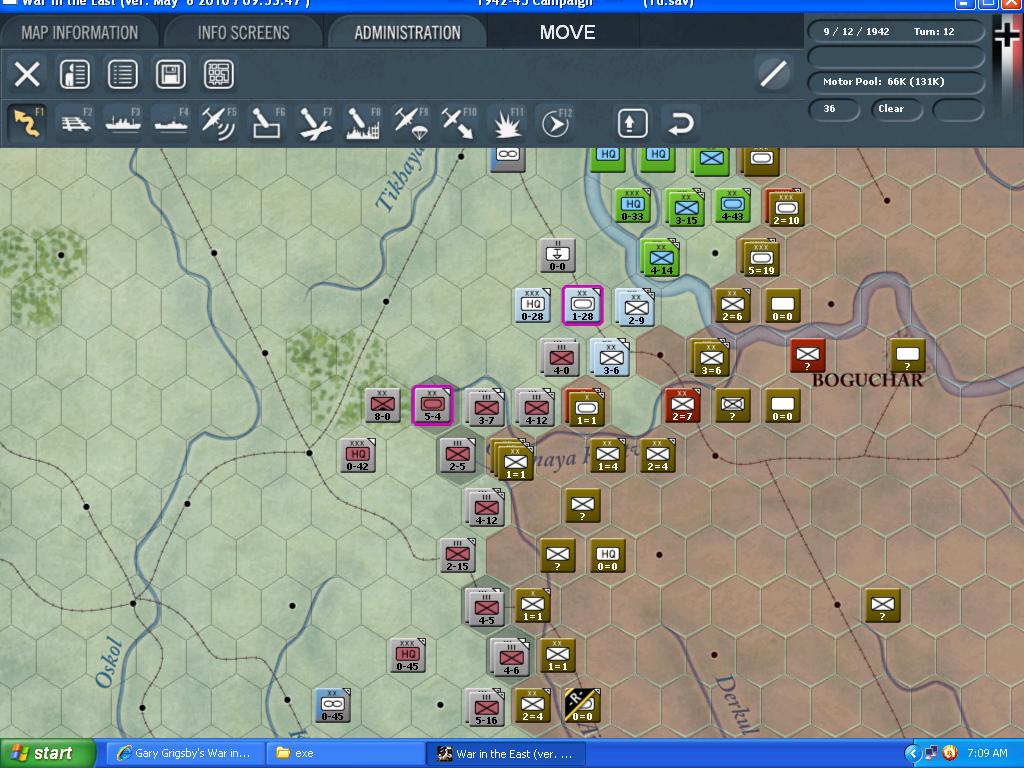
Task: Click the German cross flag icon
Action: coord(1006,34)
